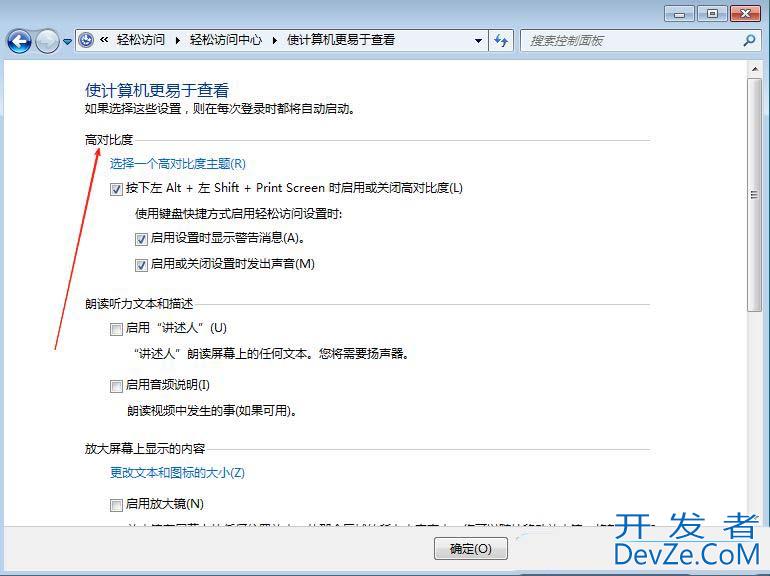Click the 使用键盘快捷方式启用轻松访问设置时 text
This screenshot has height=576, width=770.
tap(239, 214)
